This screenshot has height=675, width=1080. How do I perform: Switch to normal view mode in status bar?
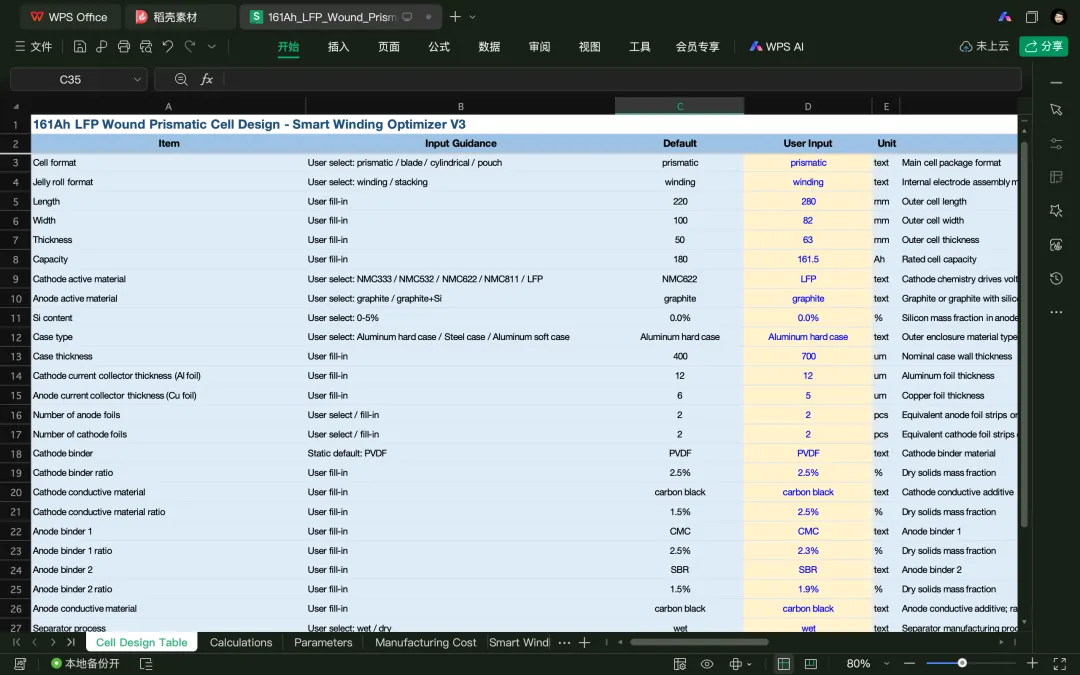(x=784, y=663)
